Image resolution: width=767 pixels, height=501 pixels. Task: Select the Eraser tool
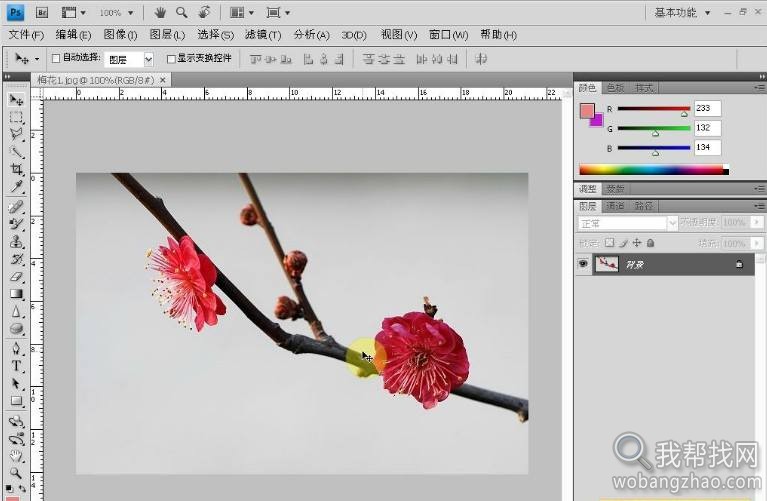tap(16, 277)
